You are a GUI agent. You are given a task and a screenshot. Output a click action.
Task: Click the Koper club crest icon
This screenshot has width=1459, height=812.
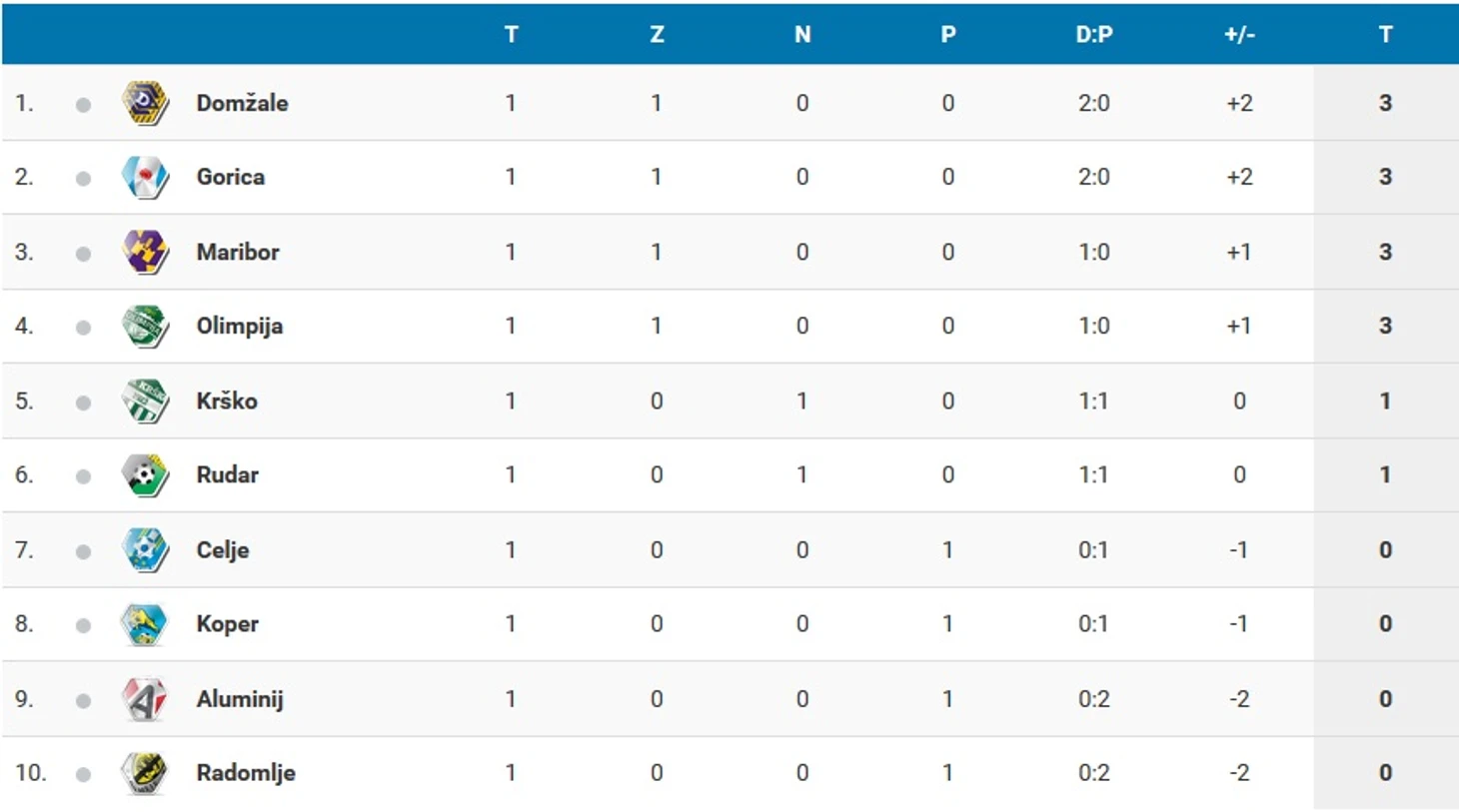point(145,624)
